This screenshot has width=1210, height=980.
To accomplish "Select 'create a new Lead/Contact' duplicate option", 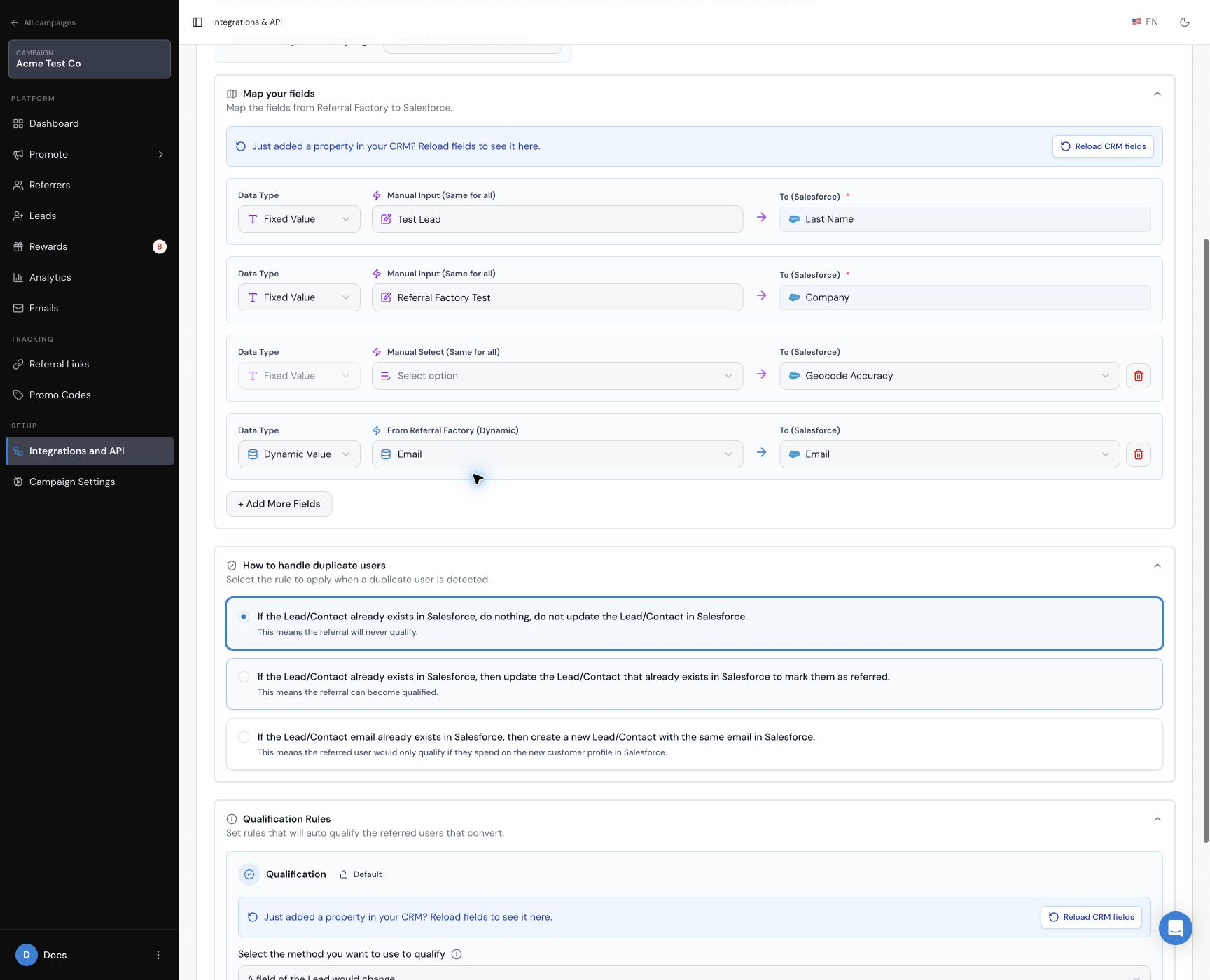I will pos(694,744).
